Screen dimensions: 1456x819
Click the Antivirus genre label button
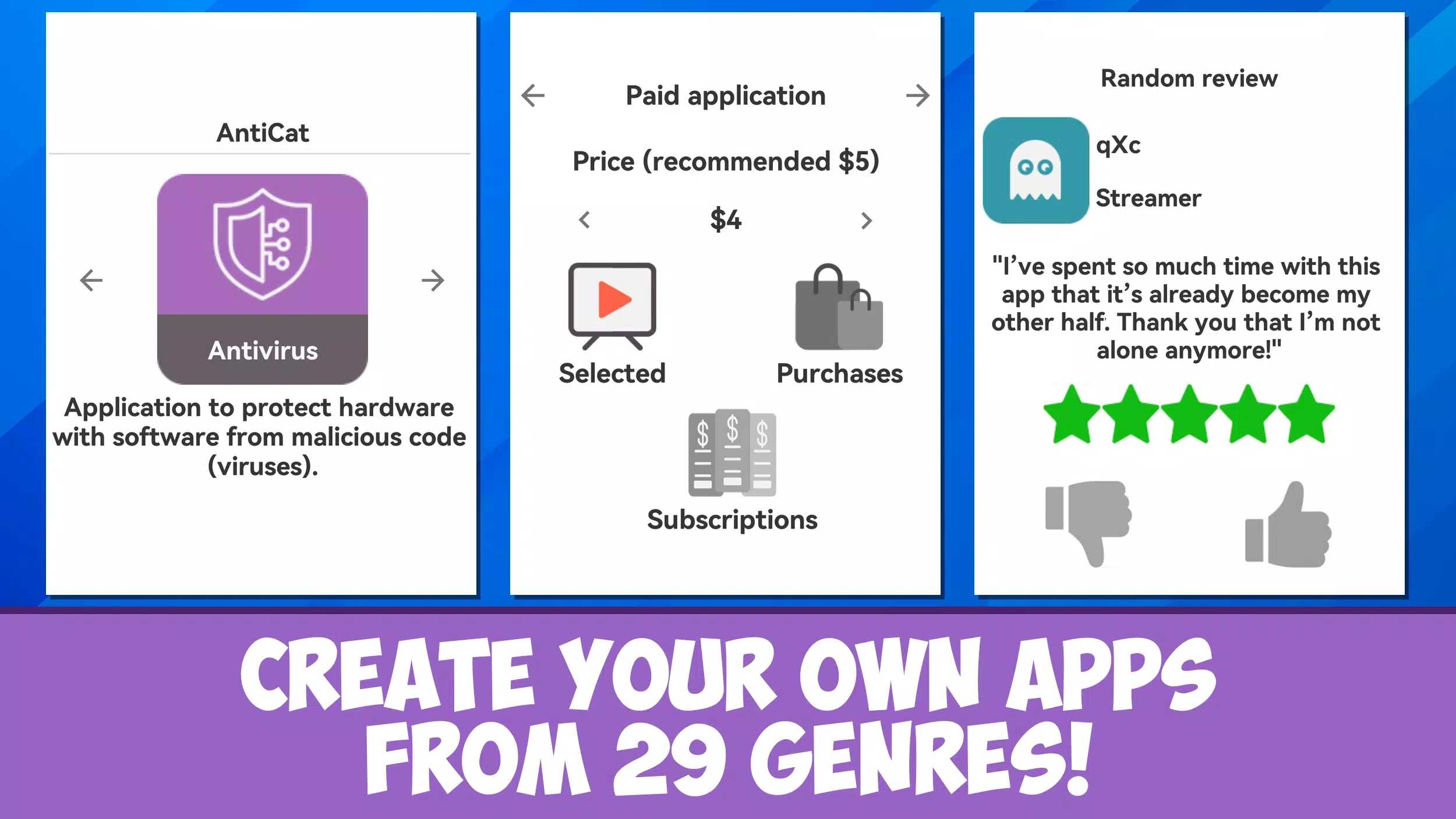click(262, 349)
